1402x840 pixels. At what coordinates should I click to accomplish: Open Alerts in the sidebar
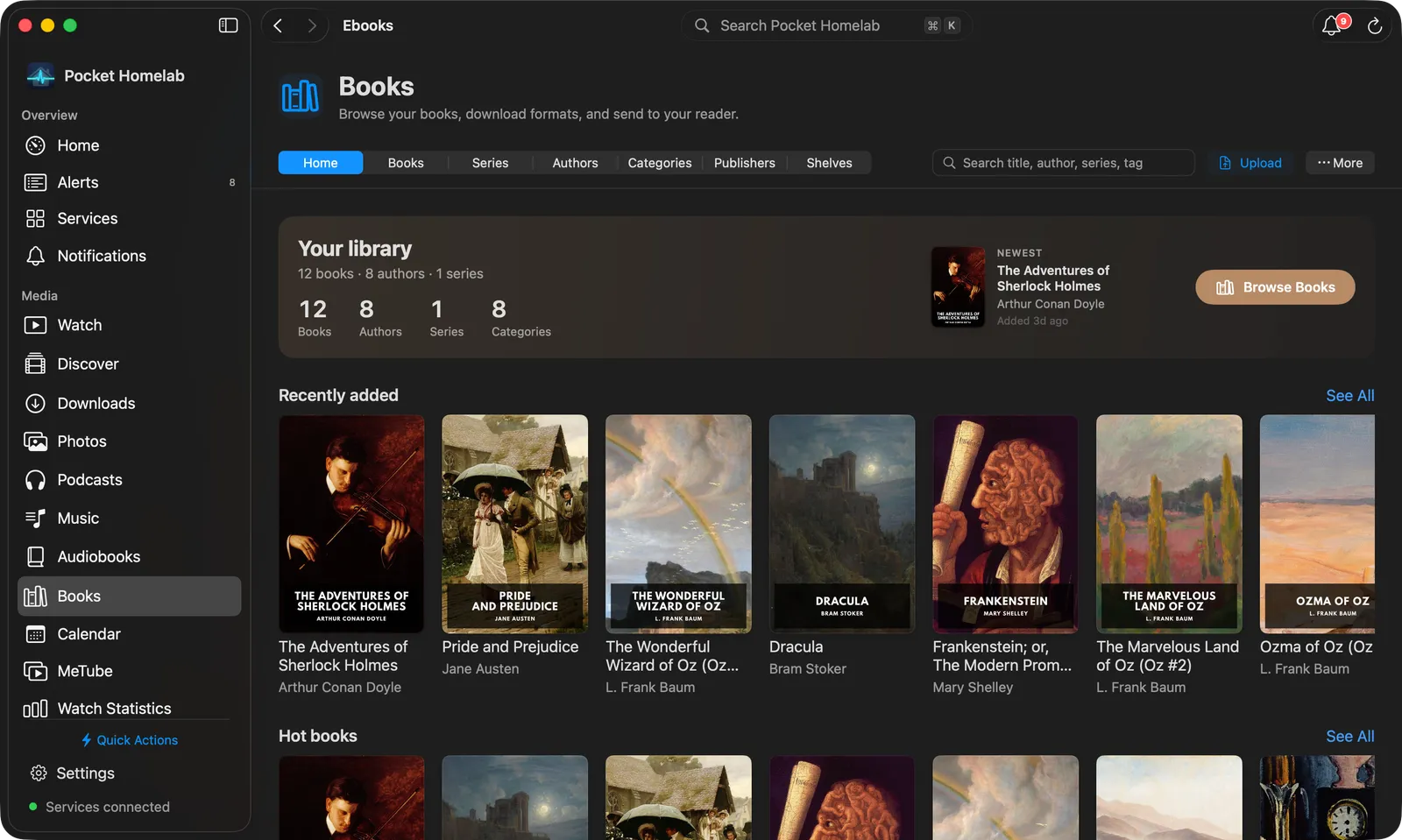[x=129, y=182]
